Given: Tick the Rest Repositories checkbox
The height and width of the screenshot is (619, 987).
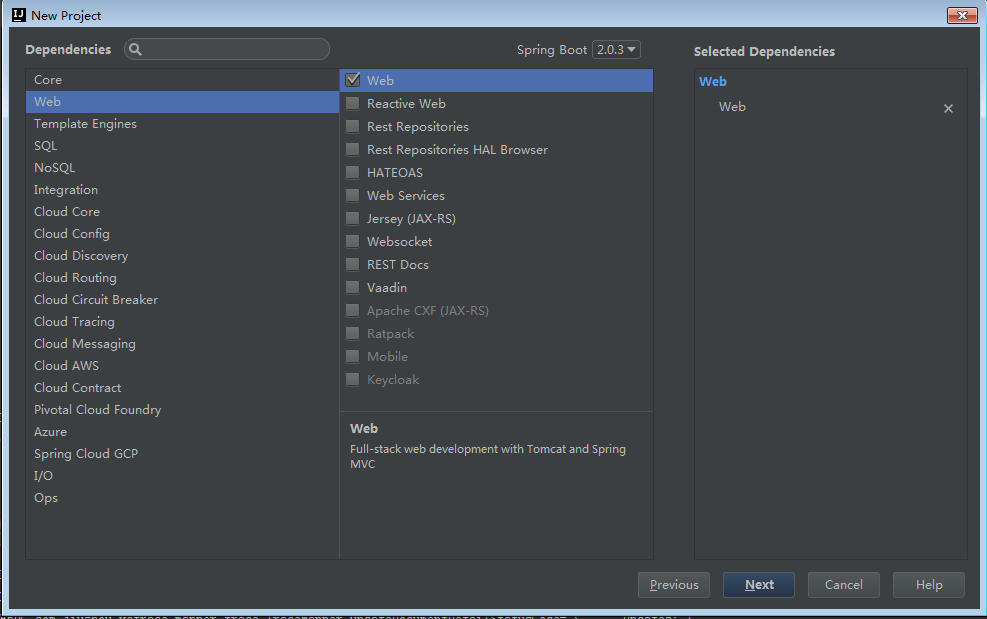Looking at the screenshot, I should point(353,126).
